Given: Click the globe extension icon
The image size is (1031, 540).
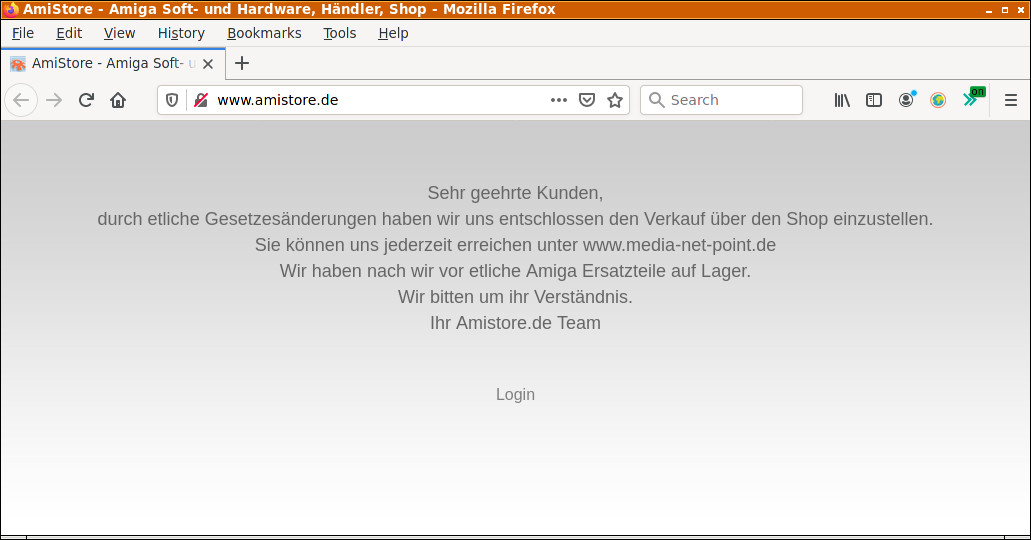Looking at the screenshot, I should pyautogui.click(x=938, y=100).
